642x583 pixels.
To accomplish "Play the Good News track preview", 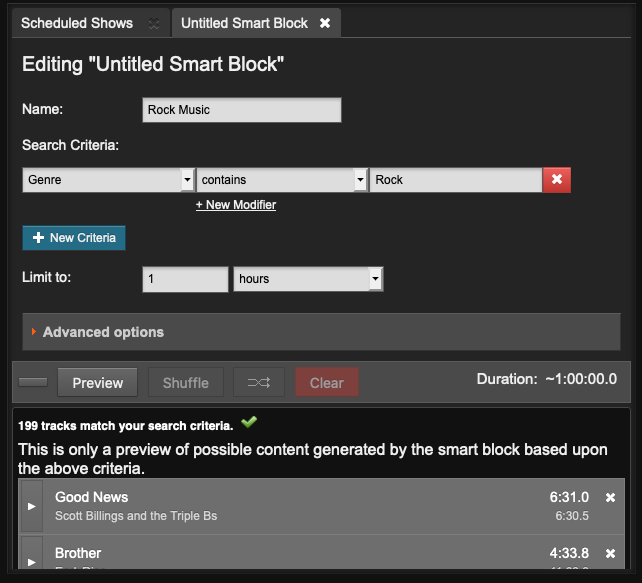I will 30,506.
